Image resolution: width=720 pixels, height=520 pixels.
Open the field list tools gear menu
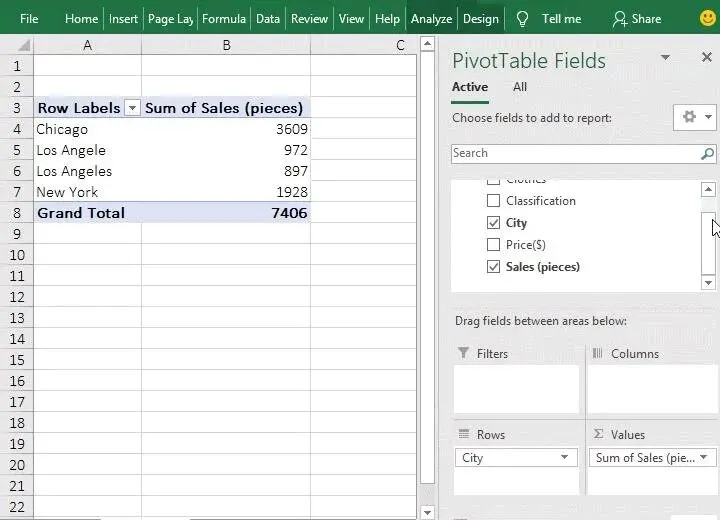[694, 117]
